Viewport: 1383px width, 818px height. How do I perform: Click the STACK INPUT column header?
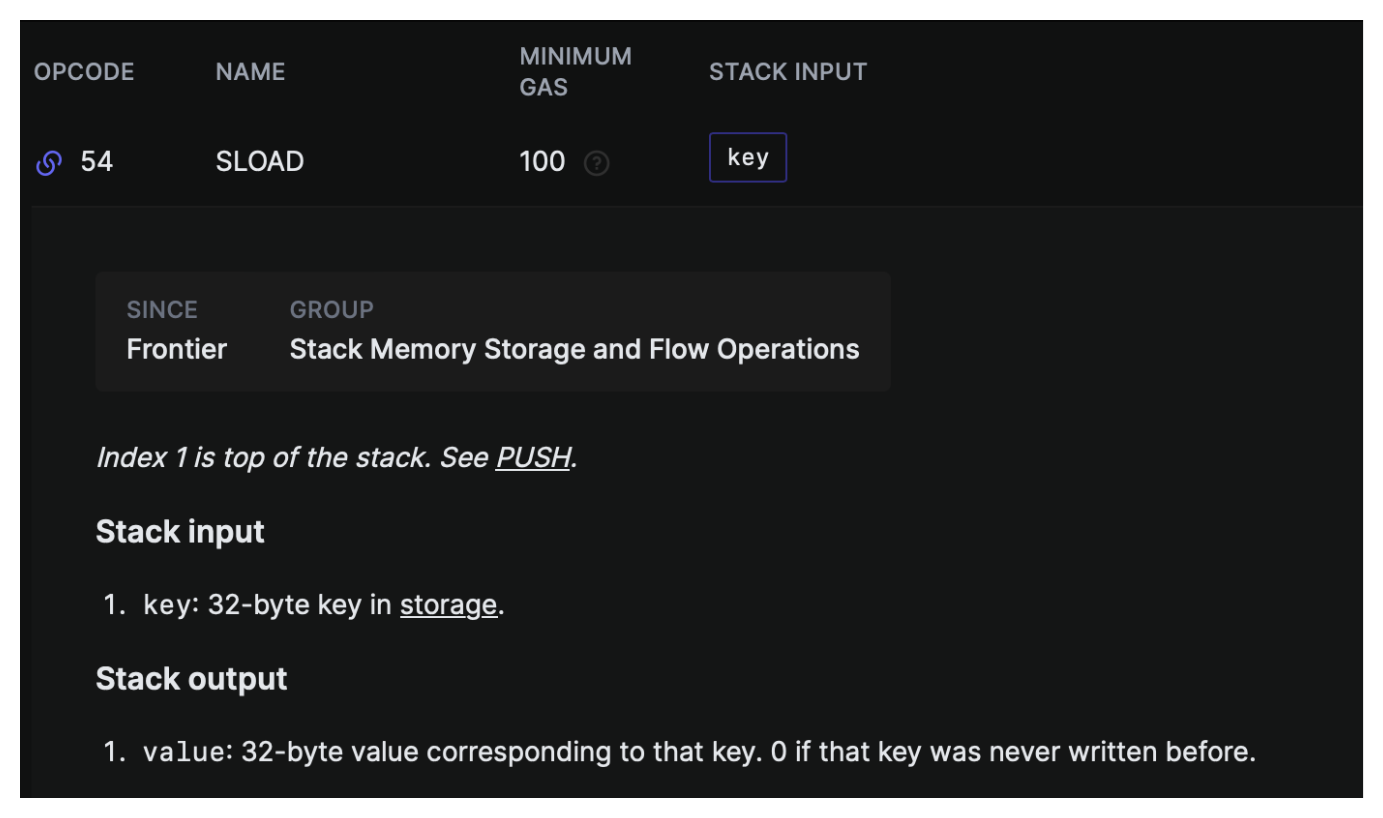tap(788, 72)
